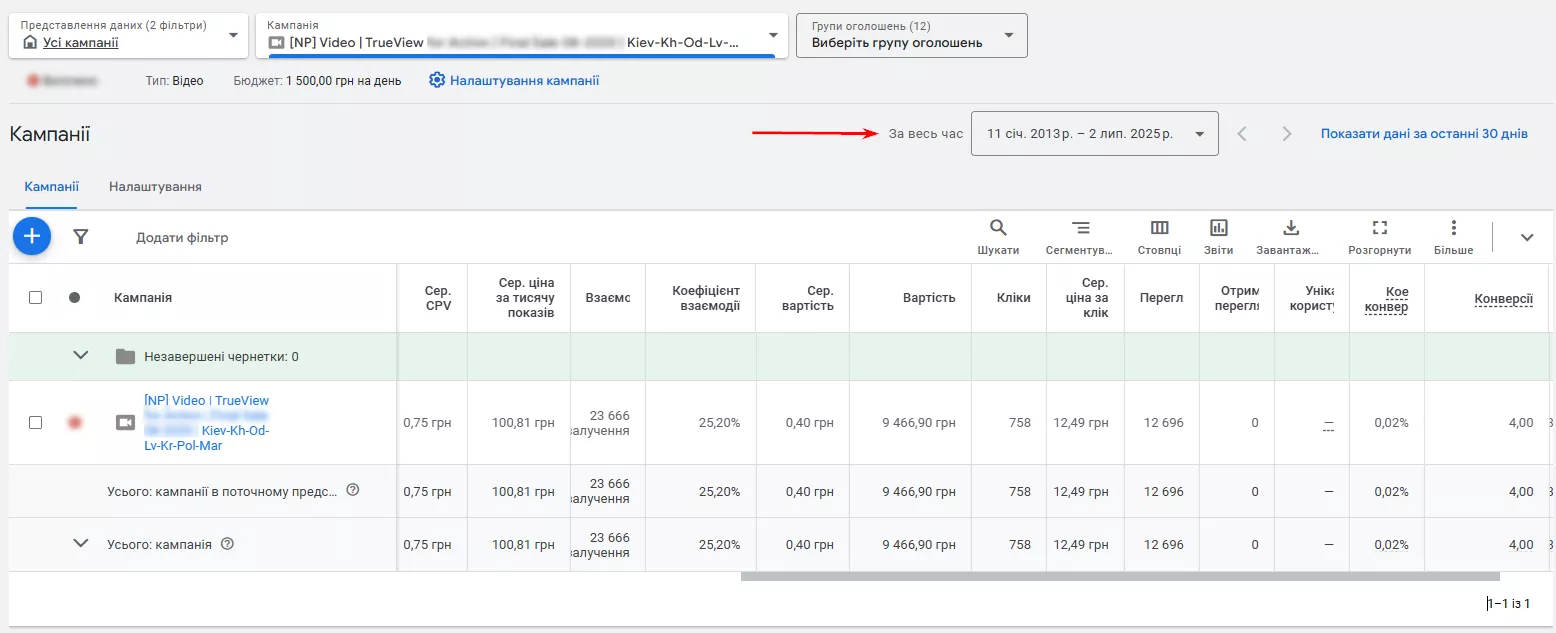
Task: Toggle the select-all checkbox in table header
Action: [35, 297]
